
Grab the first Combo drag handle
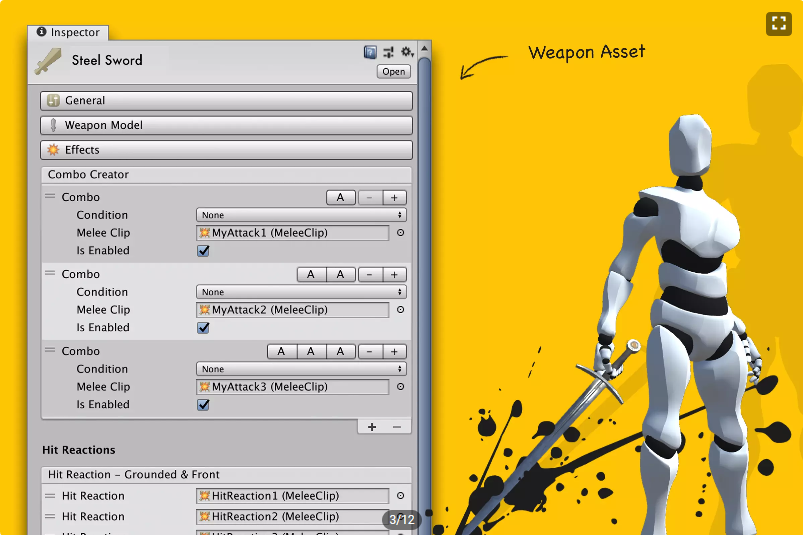pos(50,196)
